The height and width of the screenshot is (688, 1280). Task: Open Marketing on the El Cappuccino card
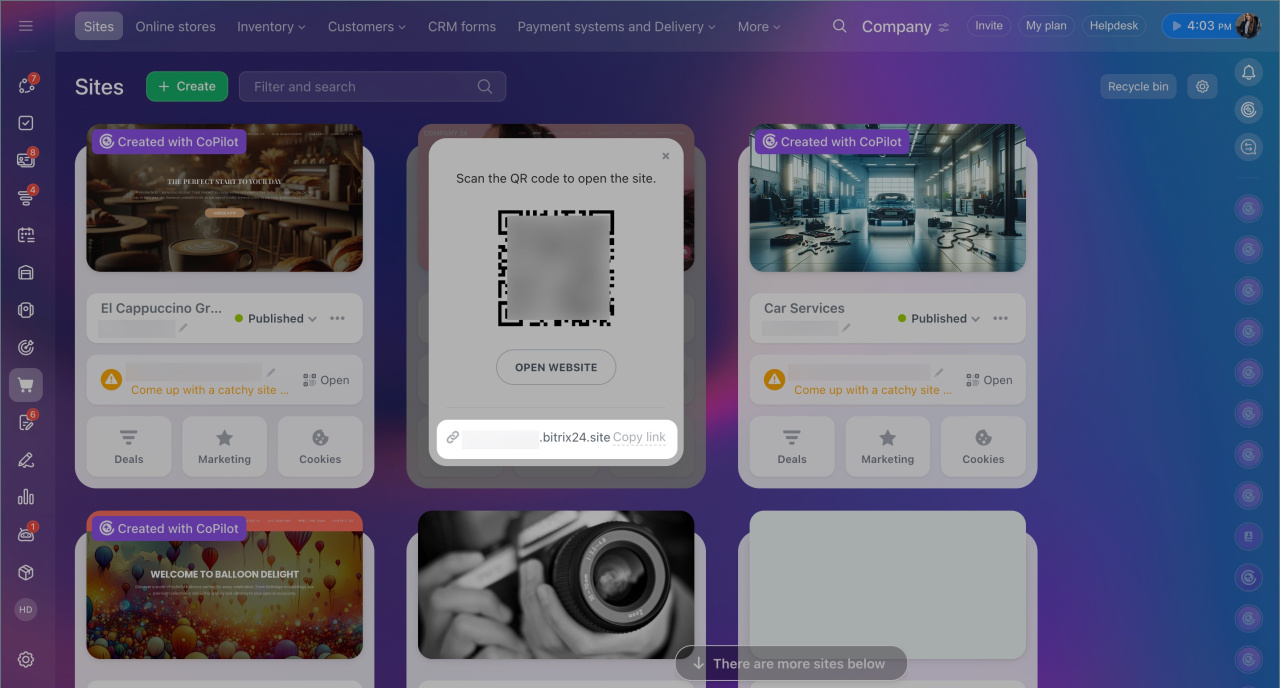coord(224,446)
